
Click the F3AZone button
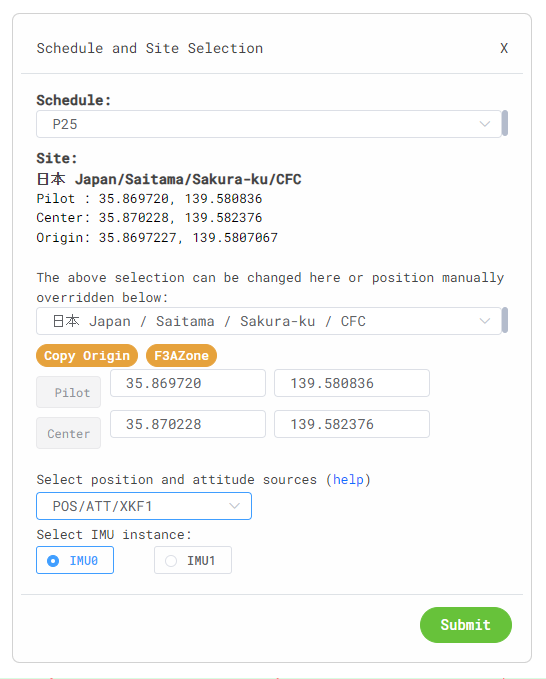[x=181, y=356]
